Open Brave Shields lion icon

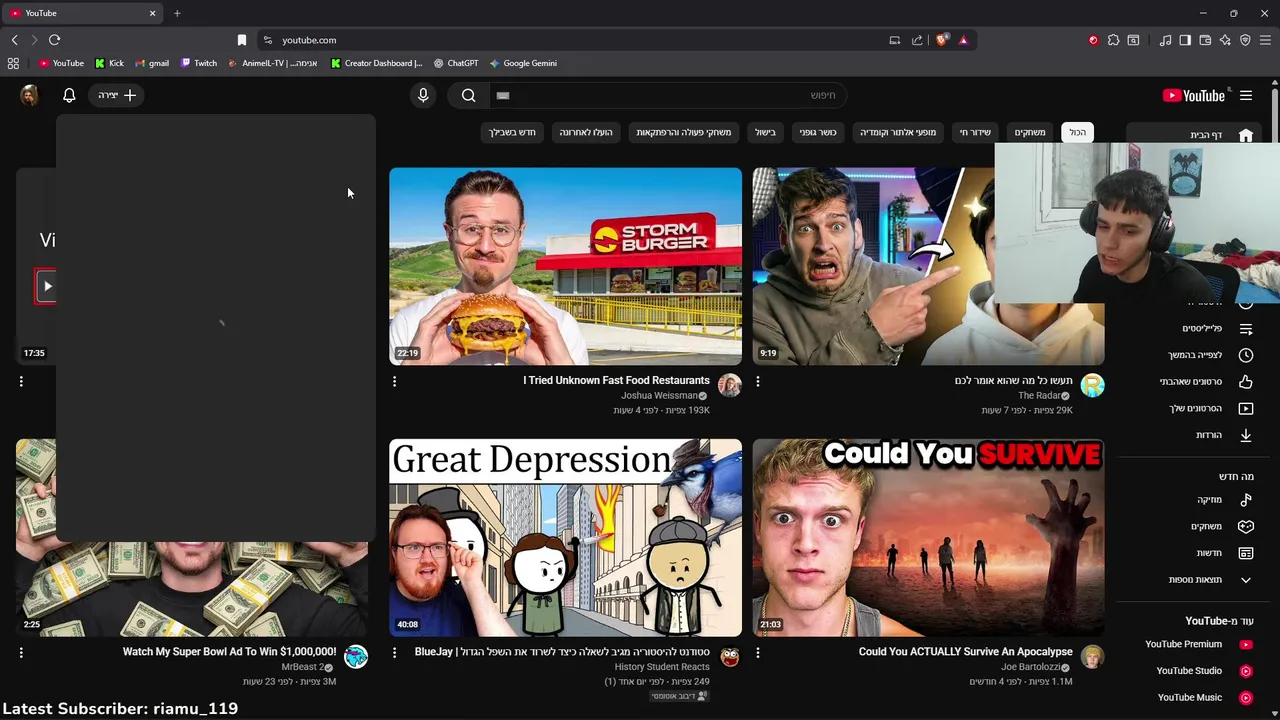coord(941,40)
